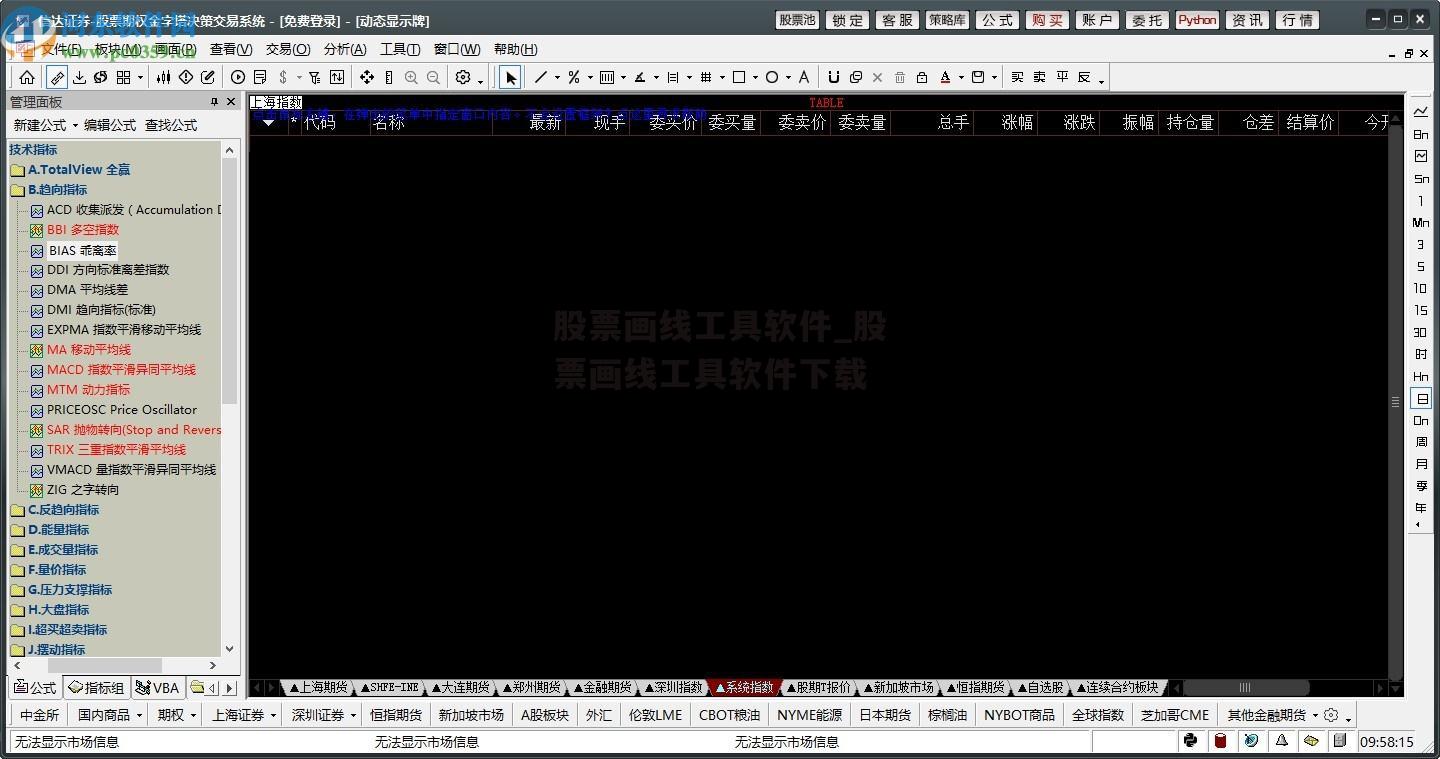Click the trash delete drawing icon

point(900,77)
